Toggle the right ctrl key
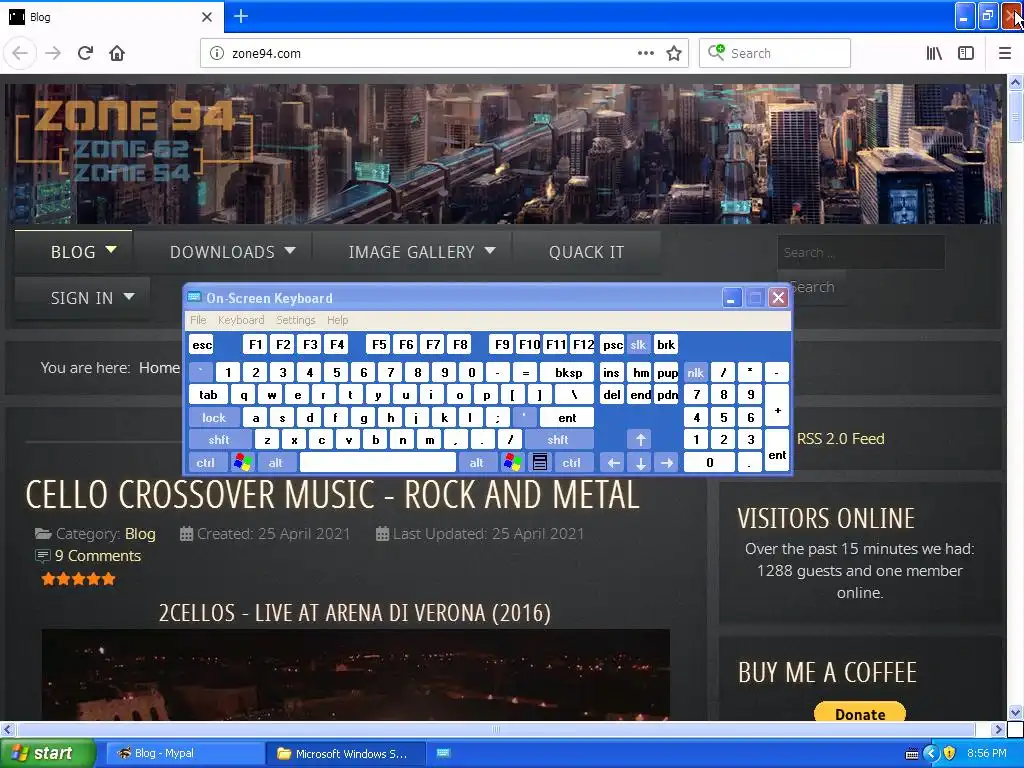 (x=571, y=462)
